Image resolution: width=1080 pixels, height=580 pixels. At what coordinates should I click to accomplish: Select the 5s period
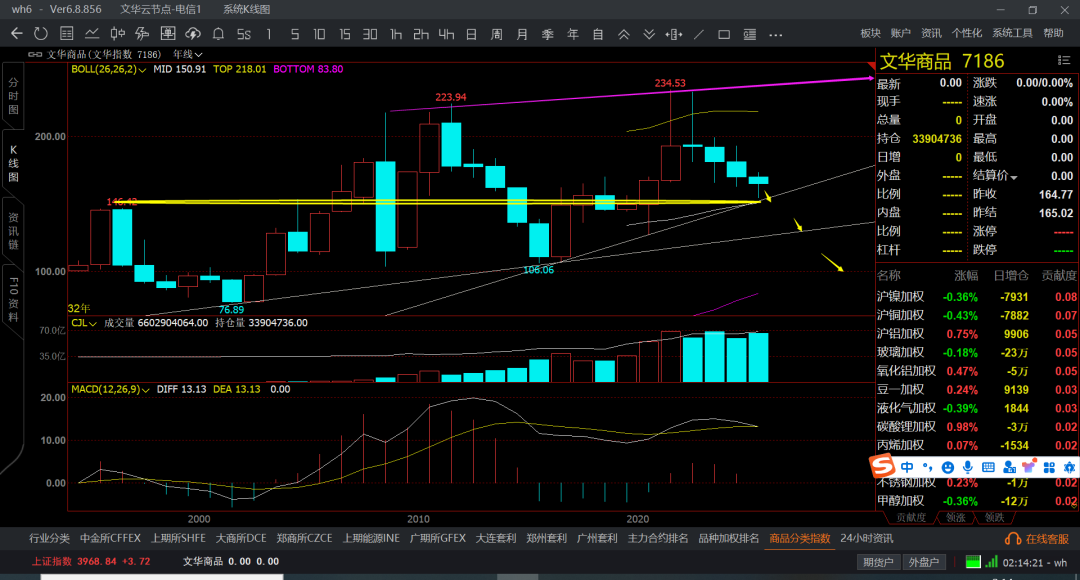coord(244,34)
